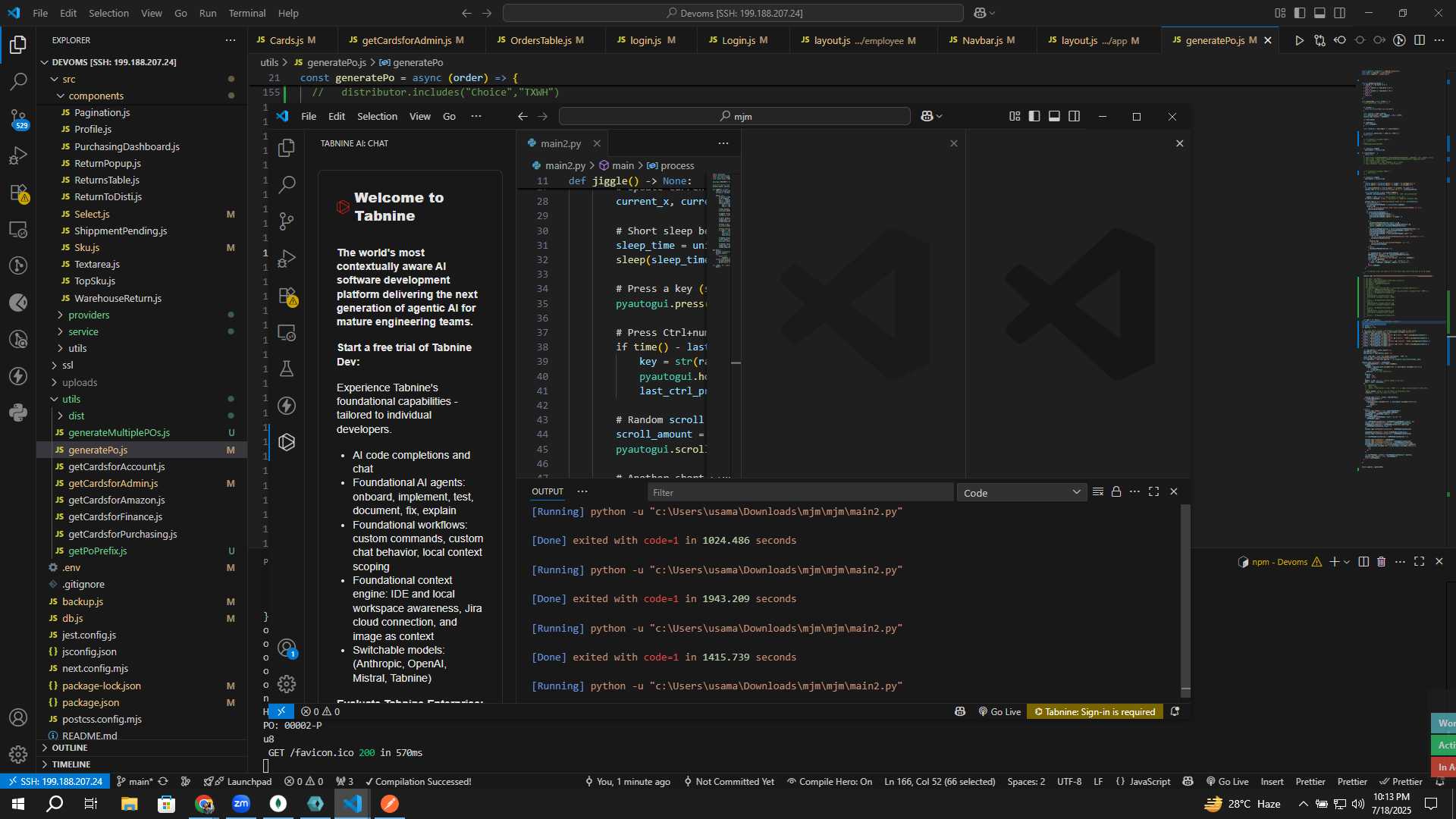Toggle primary sidebar in outer title bar

coord(1300,13)
